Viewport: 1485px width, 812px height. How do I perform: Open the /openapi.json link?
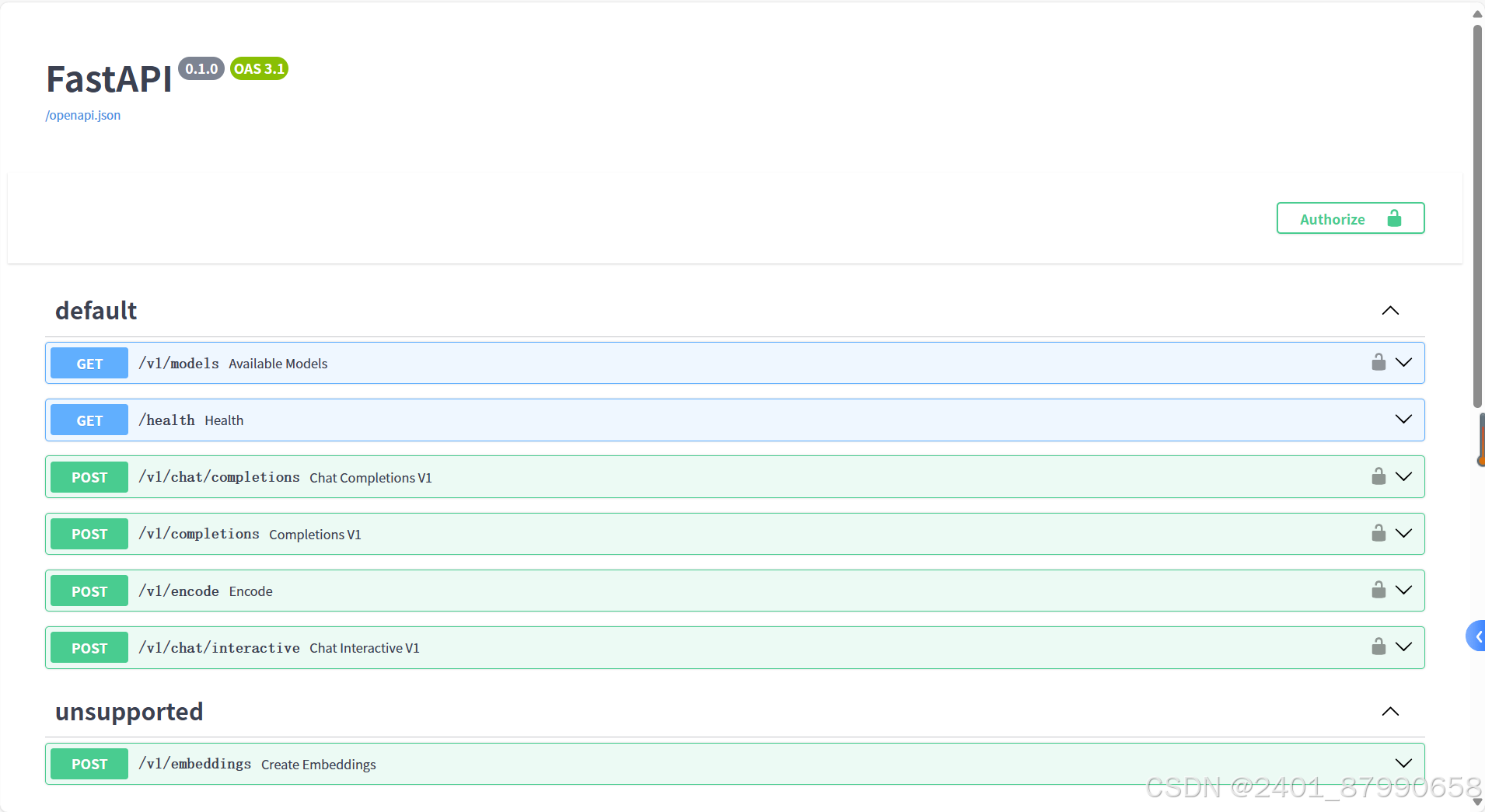(x=83, y=115)
